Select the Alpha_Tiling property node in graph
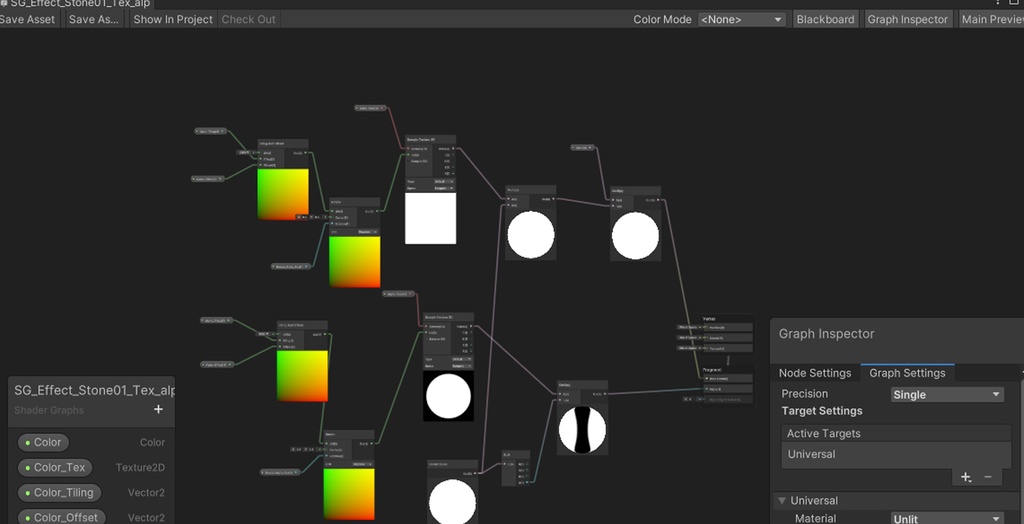Image resolution: width=1024 pixels, height=524 pixels. pyautogui.click(x=217, y=321)
